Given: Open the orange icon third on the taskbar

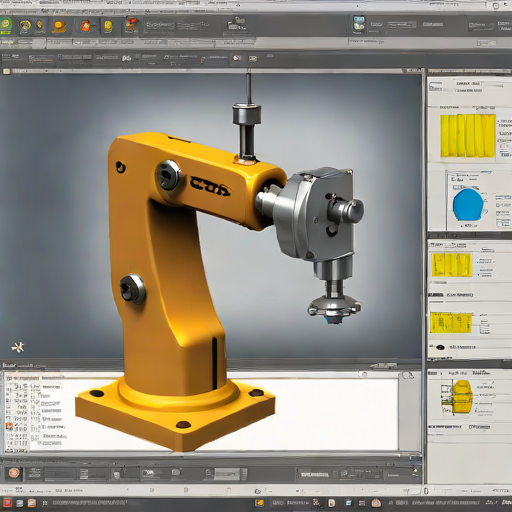Looking at the screenshot, I should tap(32, 503).
